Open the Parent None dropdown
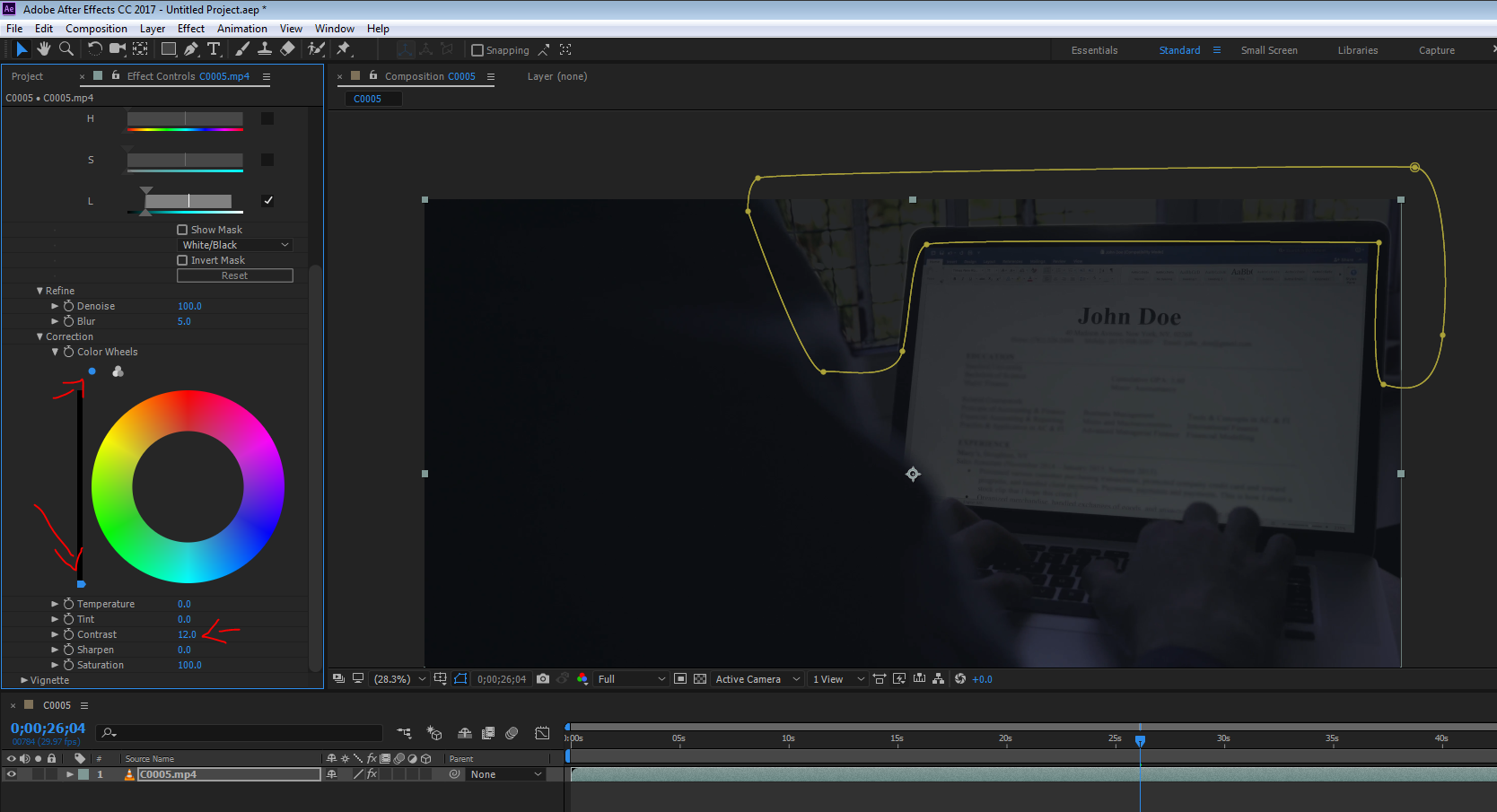 (506, 774)
